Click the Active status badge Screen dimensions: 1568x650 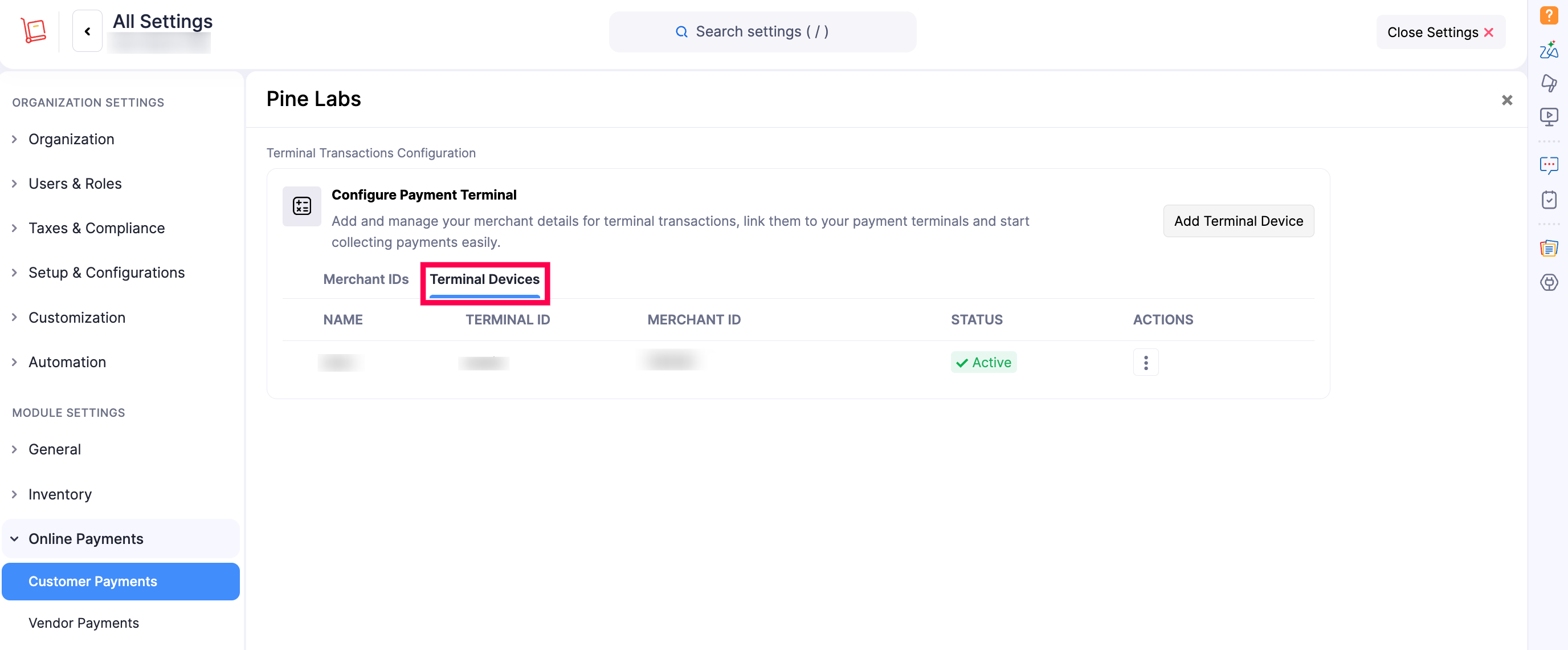click(983, 363)
